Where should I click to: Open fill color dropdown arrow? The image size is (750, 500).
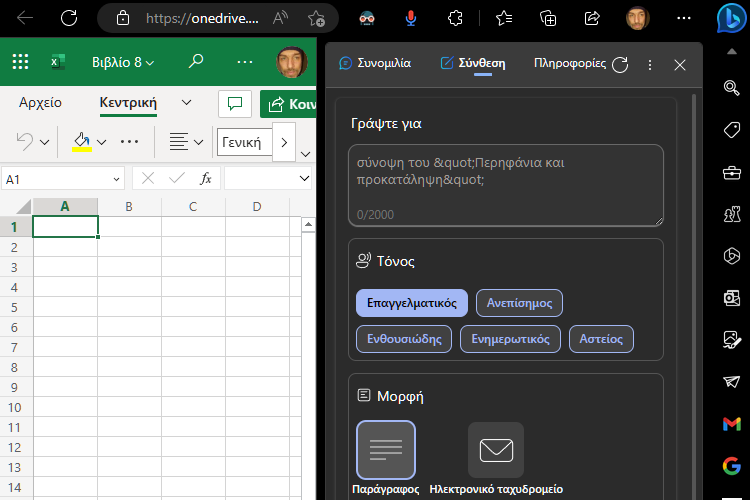click(101, 142)
